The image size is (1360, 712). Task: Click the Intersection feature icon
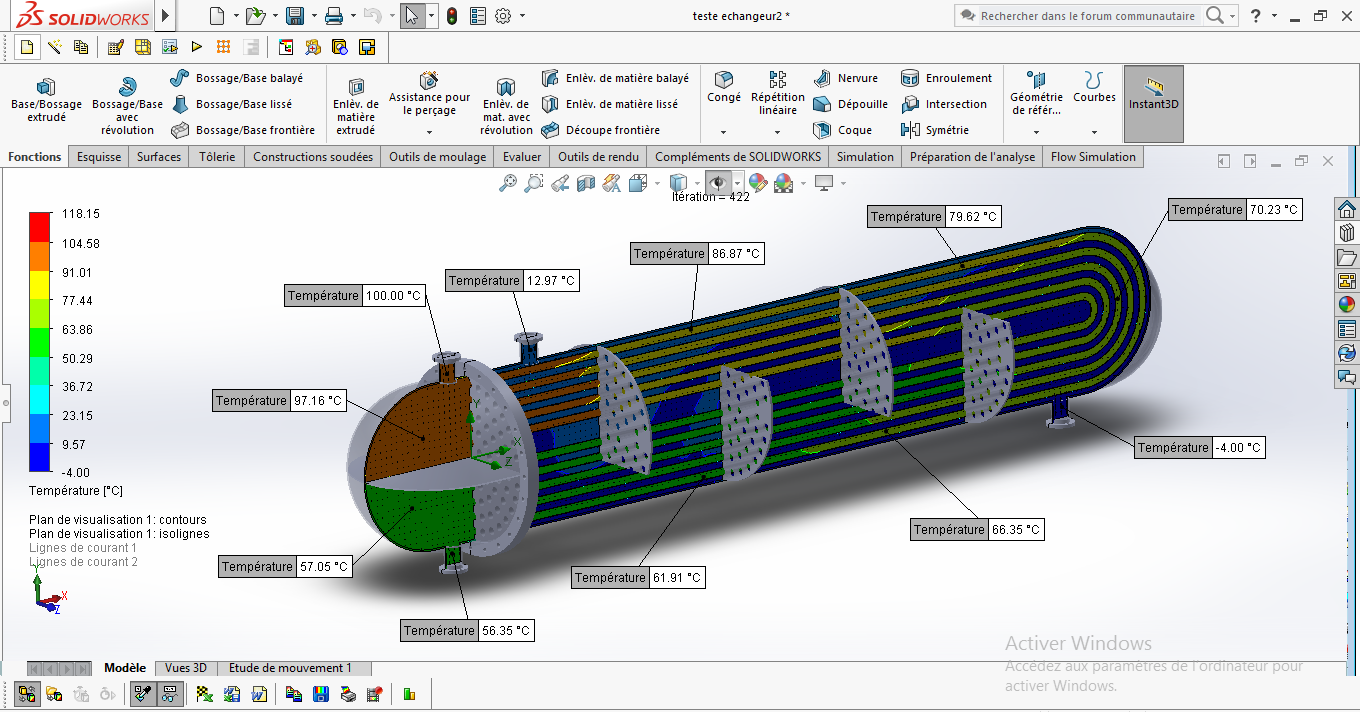[910, 104]
